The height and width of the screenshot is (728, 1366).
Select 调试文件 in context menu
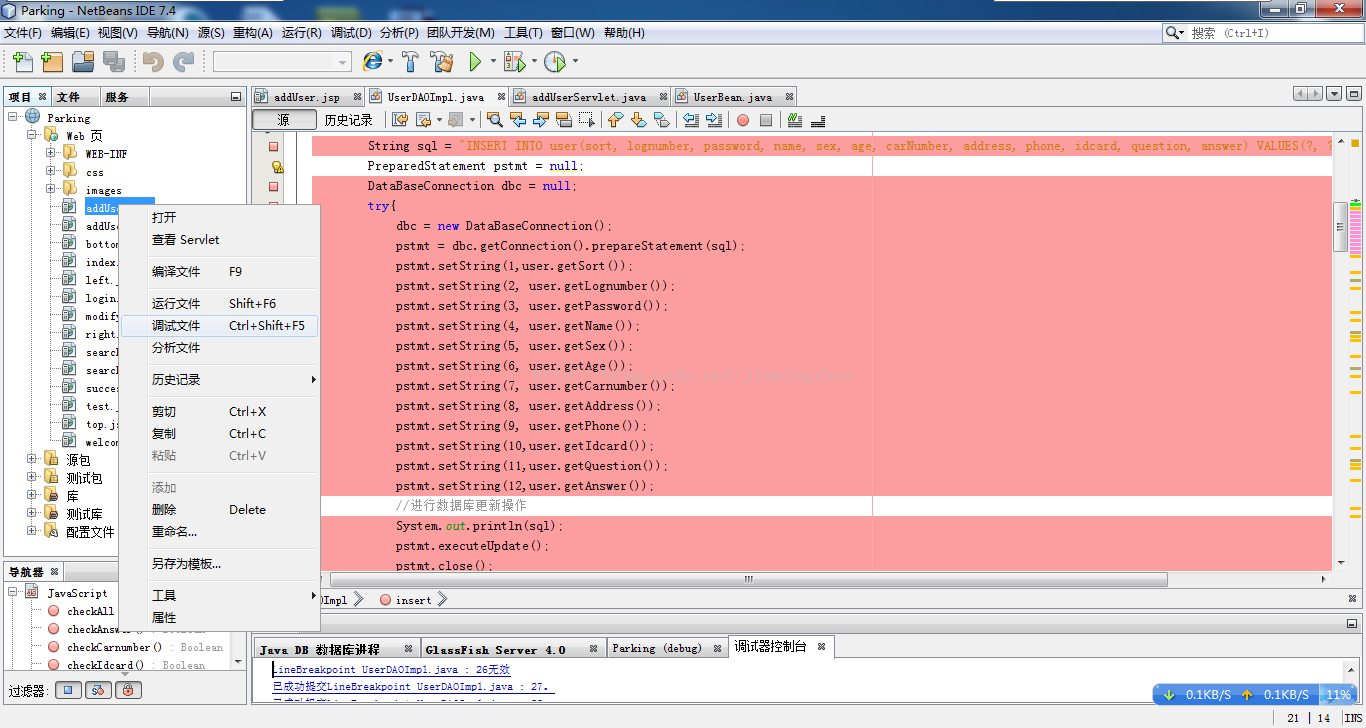(x=219, y=325)
